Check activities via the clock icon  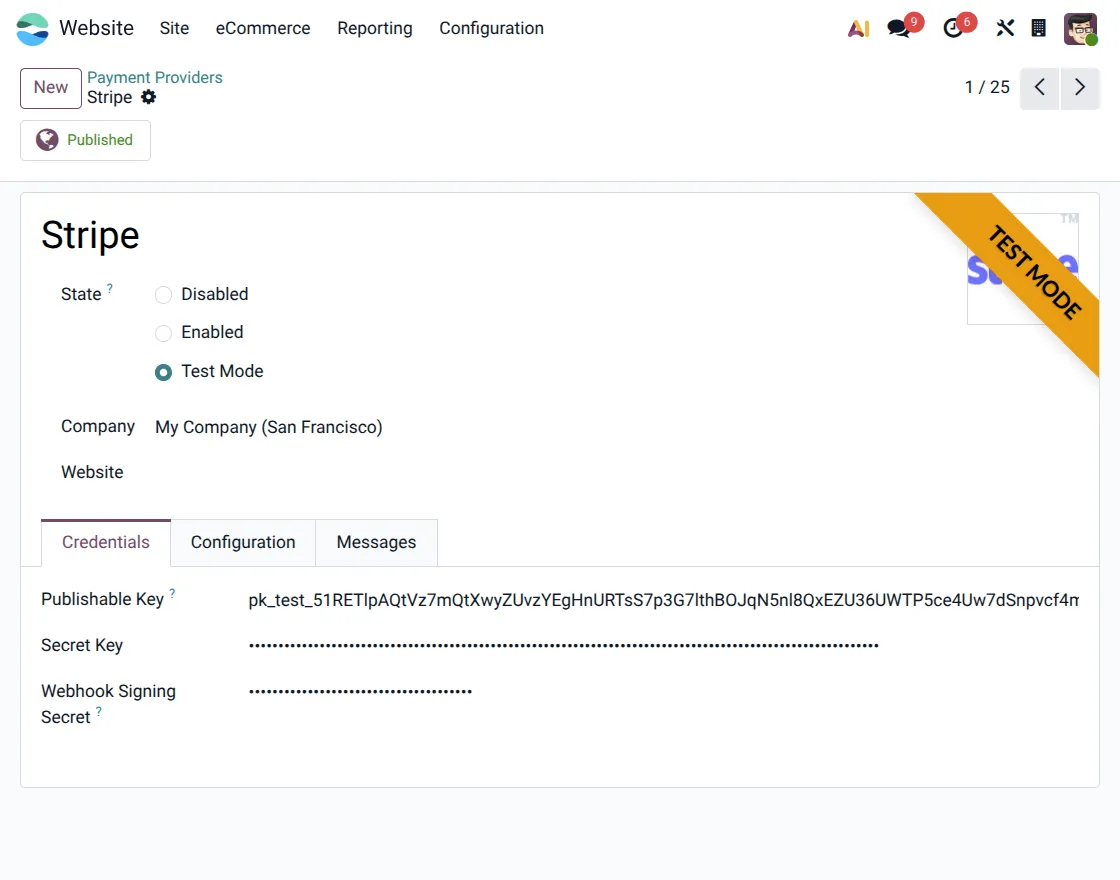click(x=953, y=27)
